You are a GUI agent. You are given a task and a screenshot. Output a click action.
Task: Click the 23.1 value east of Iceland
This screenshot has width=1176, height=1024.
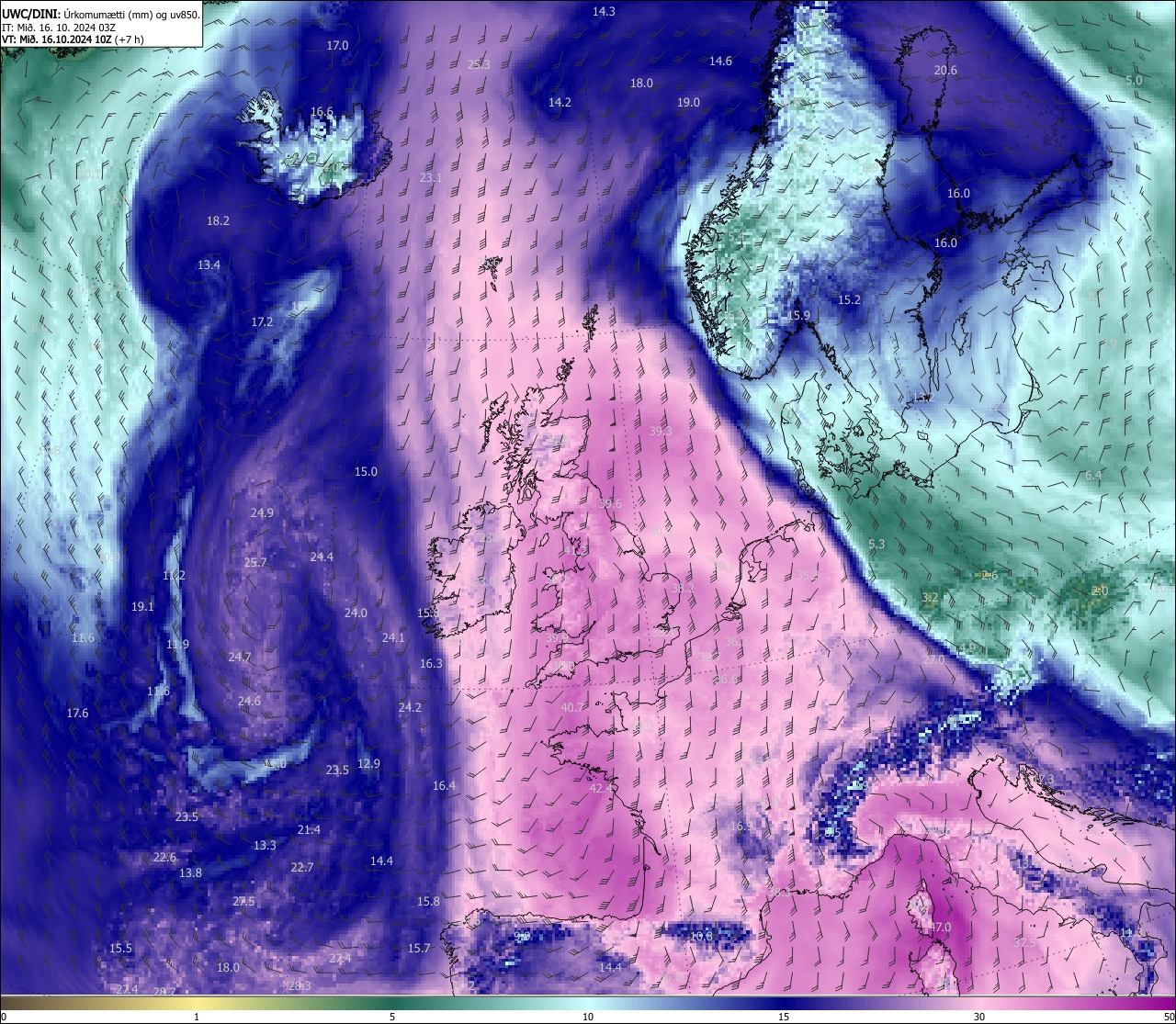[x=430, y=177]
